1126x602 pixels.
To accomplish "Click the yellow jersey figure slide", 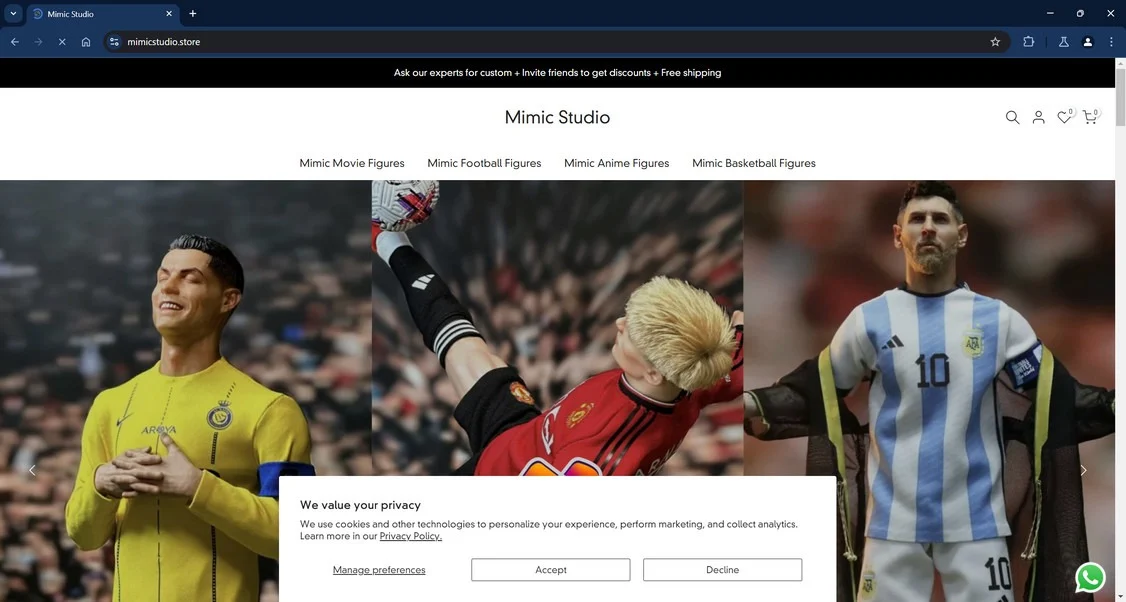I will tap(185, 392).
